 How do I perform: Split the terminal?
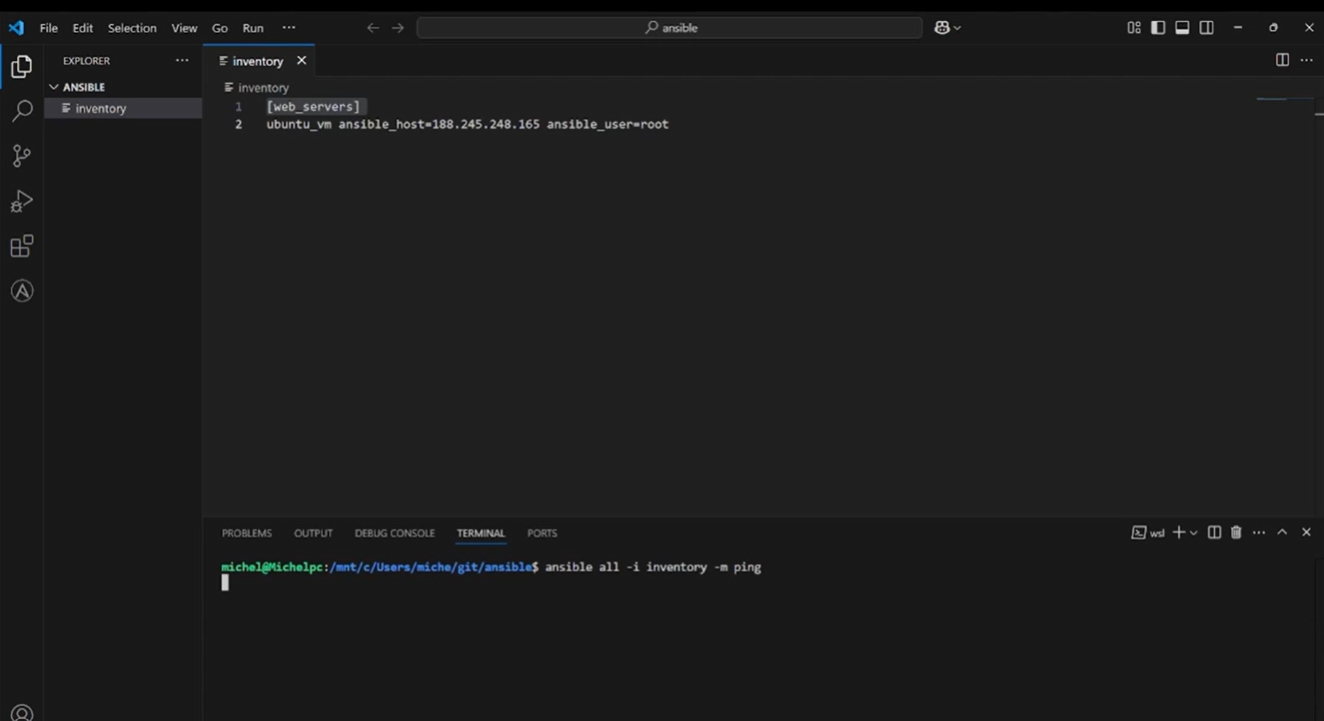tap(1214, 532)
